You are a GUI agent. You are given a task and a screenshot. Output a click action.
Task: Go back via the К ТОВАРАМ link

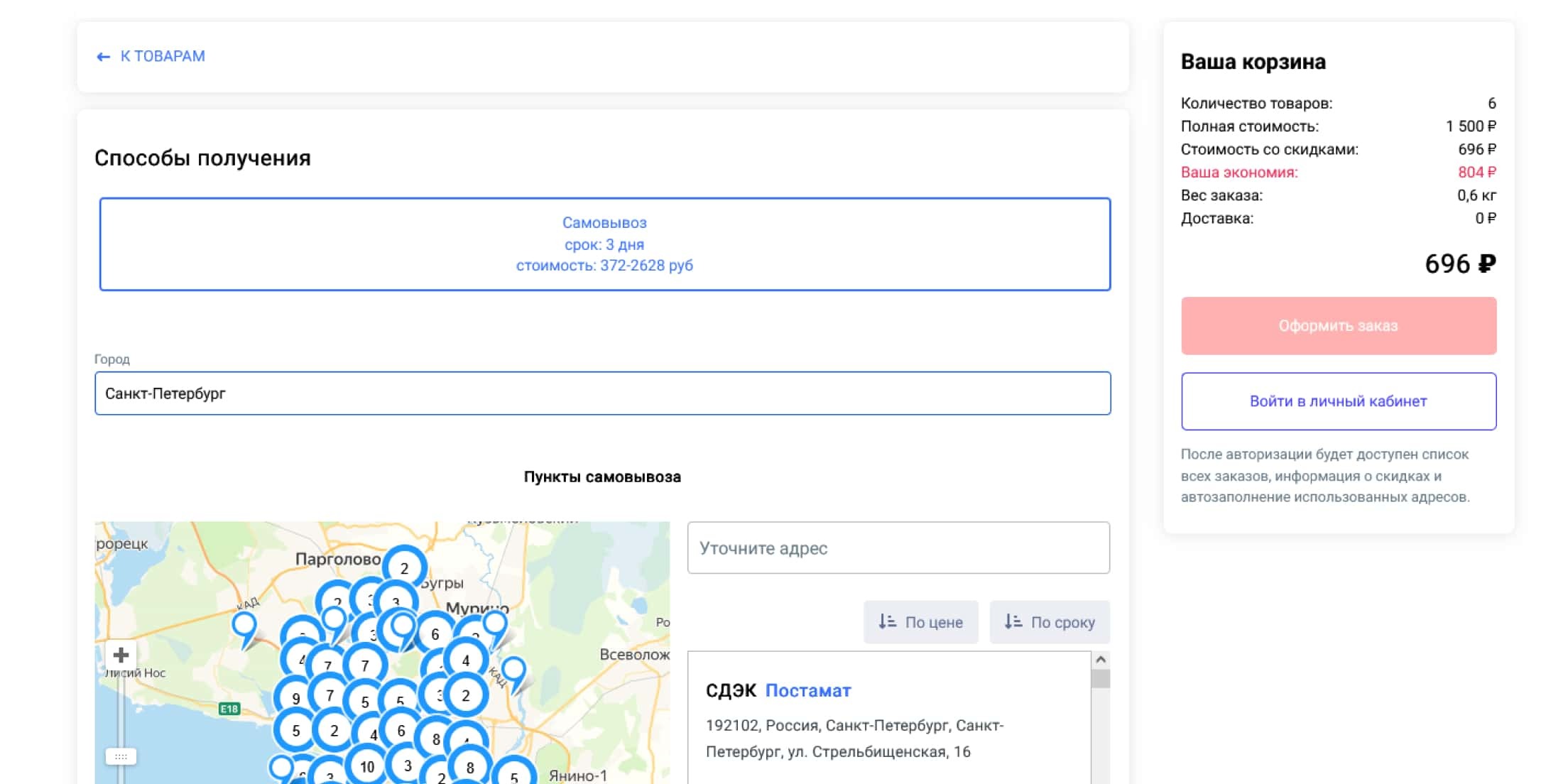[x=163, y=56]
